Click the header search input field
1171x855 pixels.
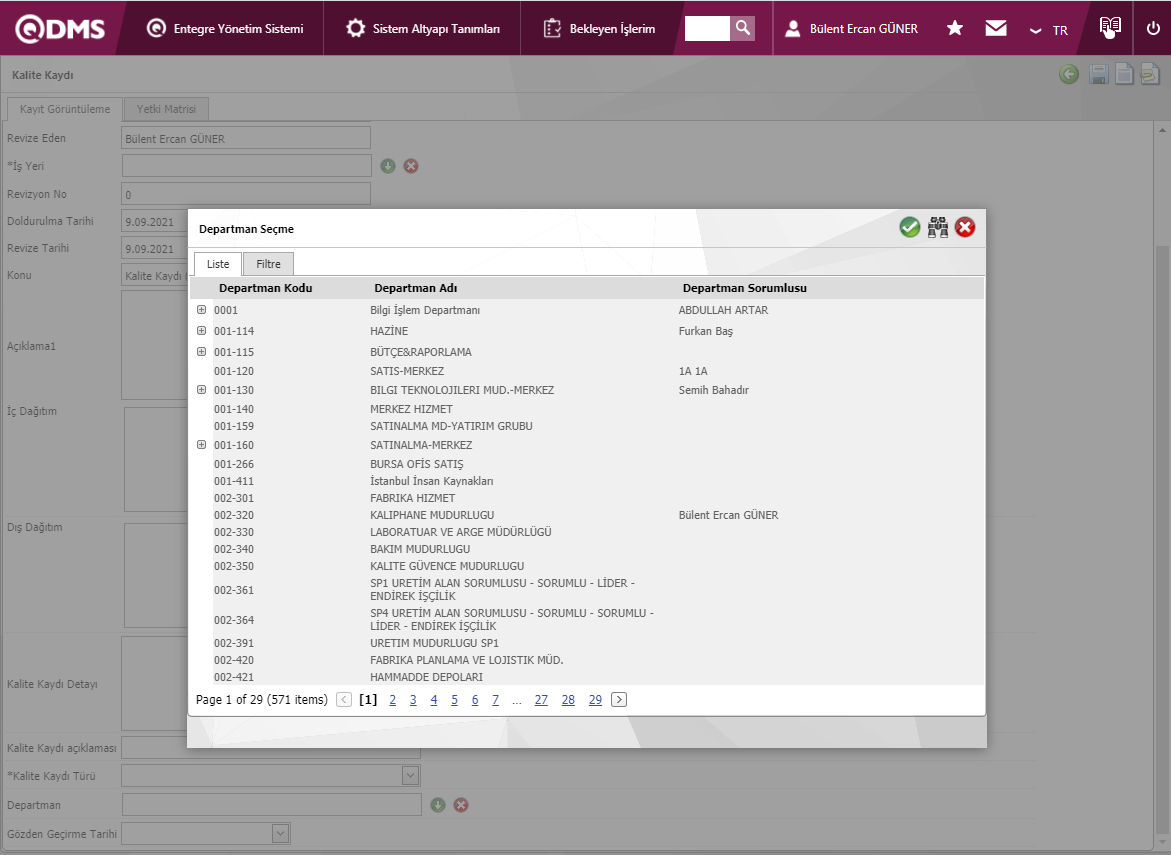pos(707,28)
